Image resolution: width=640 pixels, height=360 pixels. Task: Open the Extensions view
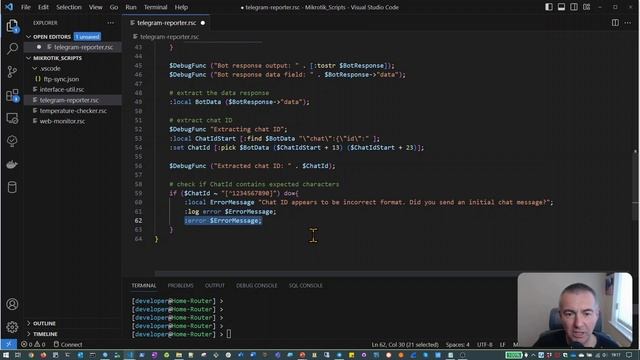tap(12, 96)
